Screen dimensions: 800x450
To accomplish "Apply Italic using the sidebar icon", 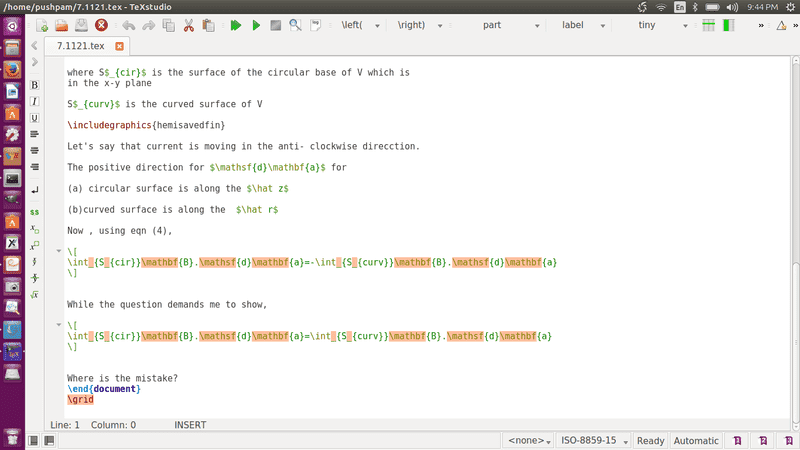I will pos(35,101).
